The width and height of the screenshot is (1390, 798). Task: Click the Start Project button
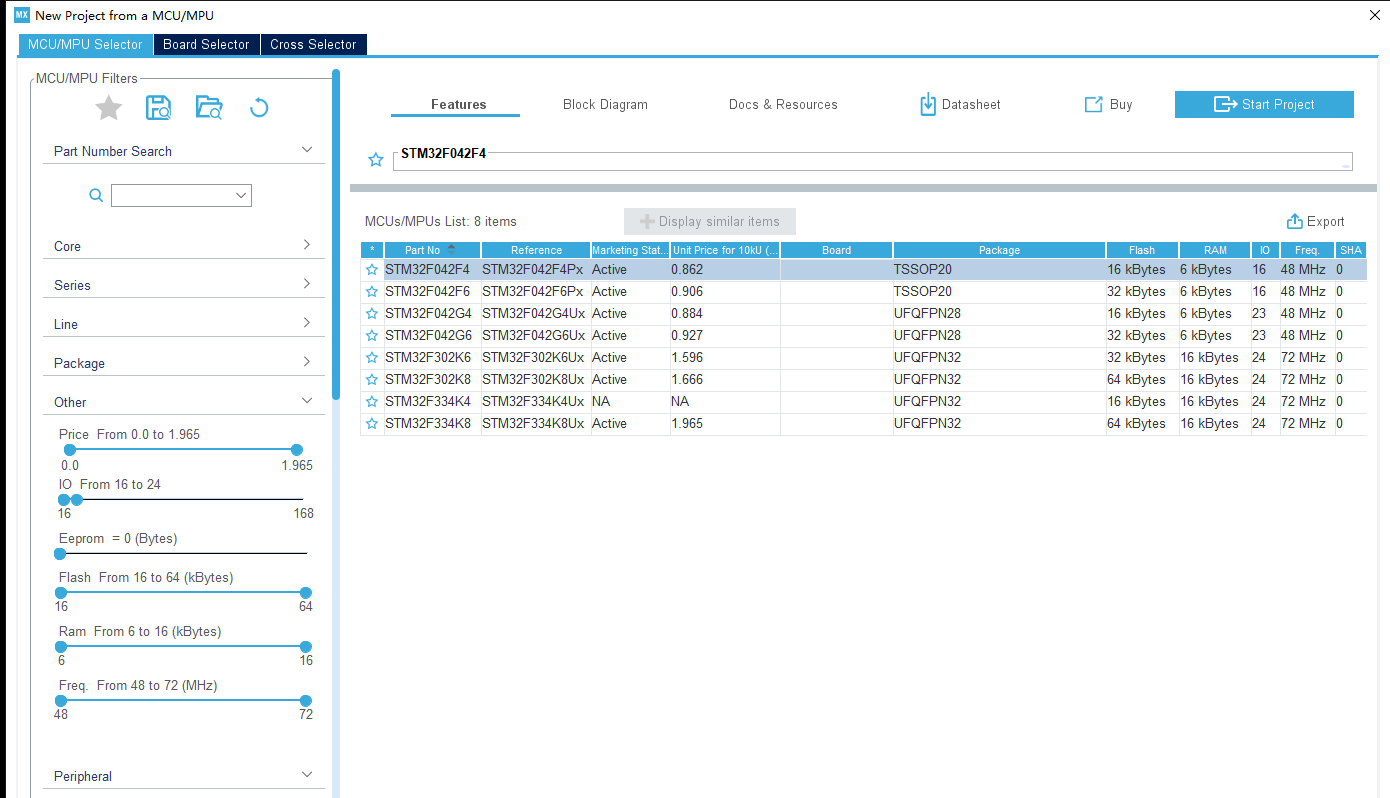click(x=1264, y=104)
